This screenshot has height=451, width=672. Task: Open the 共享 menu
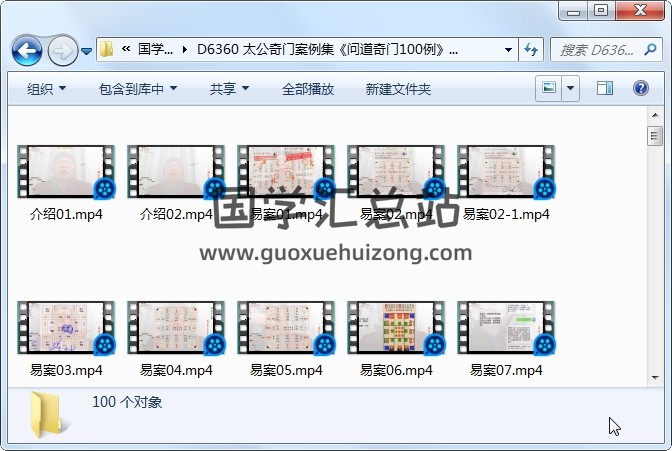[x=229, y=89]
